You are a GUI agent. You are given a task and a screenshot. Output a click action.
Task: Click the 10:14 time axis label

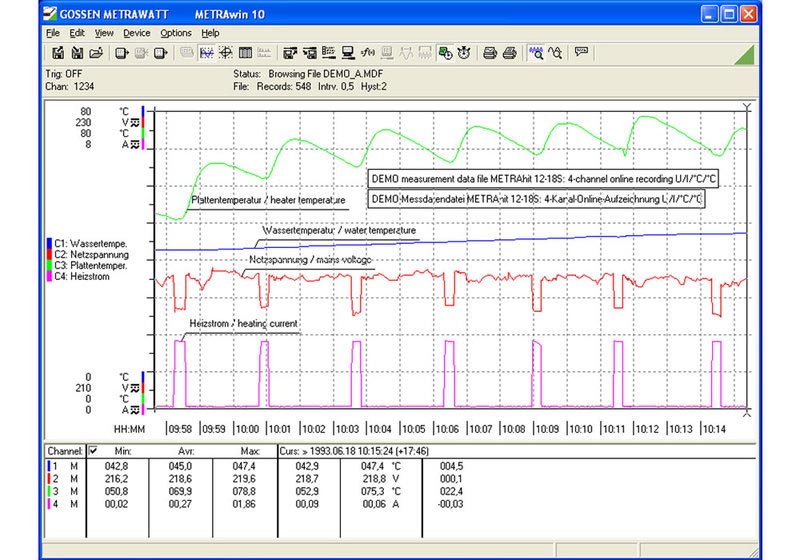(x=714, y=429)
